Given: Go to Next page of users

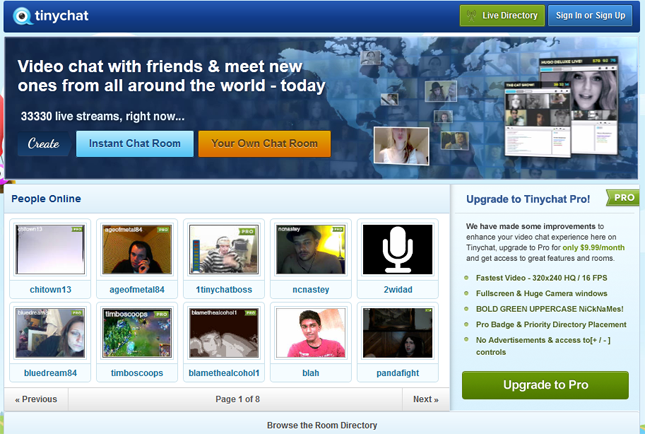Looking at the screenshot, I should pos(425,399).
